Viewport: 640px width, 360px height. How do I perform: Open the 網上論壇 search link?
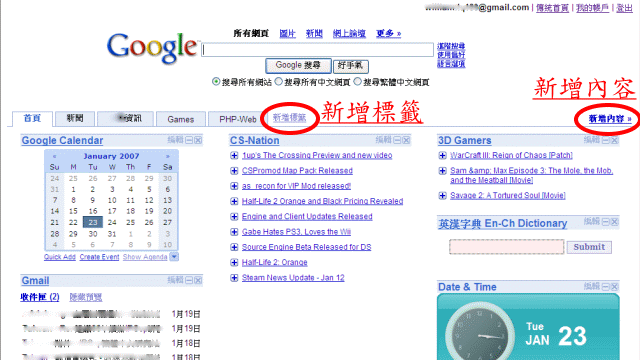click(x=349, y=33)
